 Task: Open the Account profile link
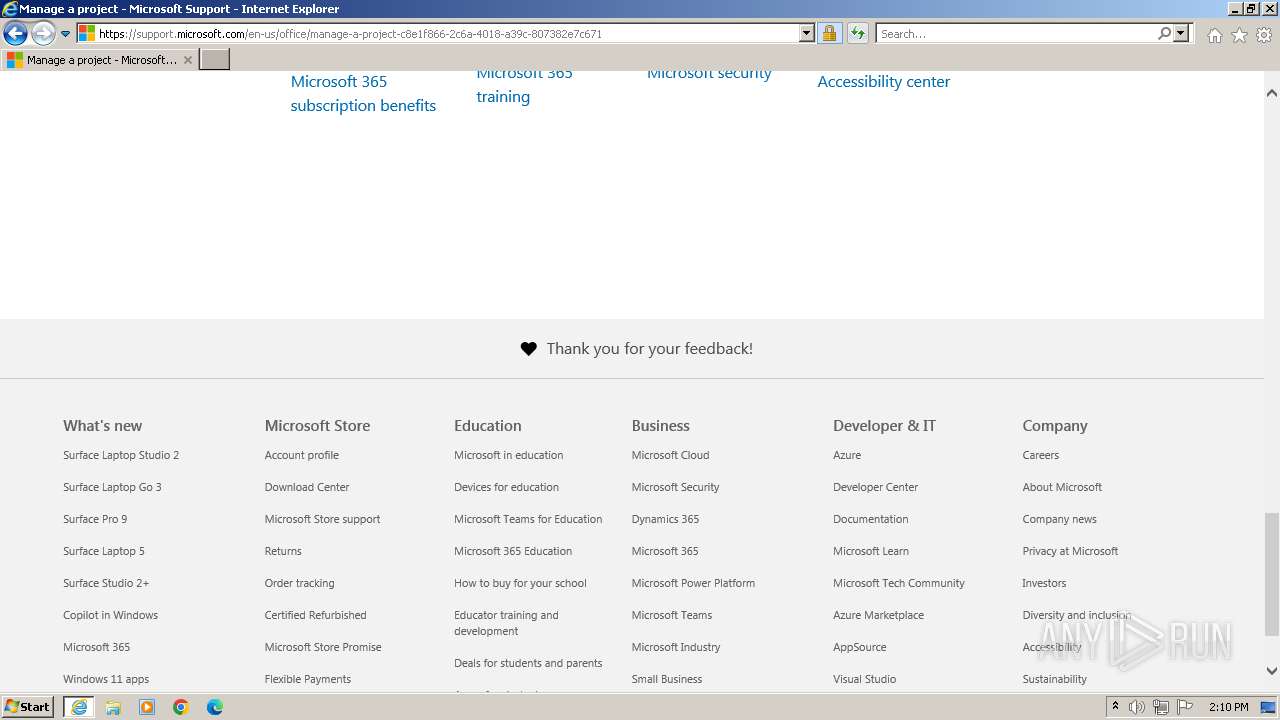pos(301,455)
